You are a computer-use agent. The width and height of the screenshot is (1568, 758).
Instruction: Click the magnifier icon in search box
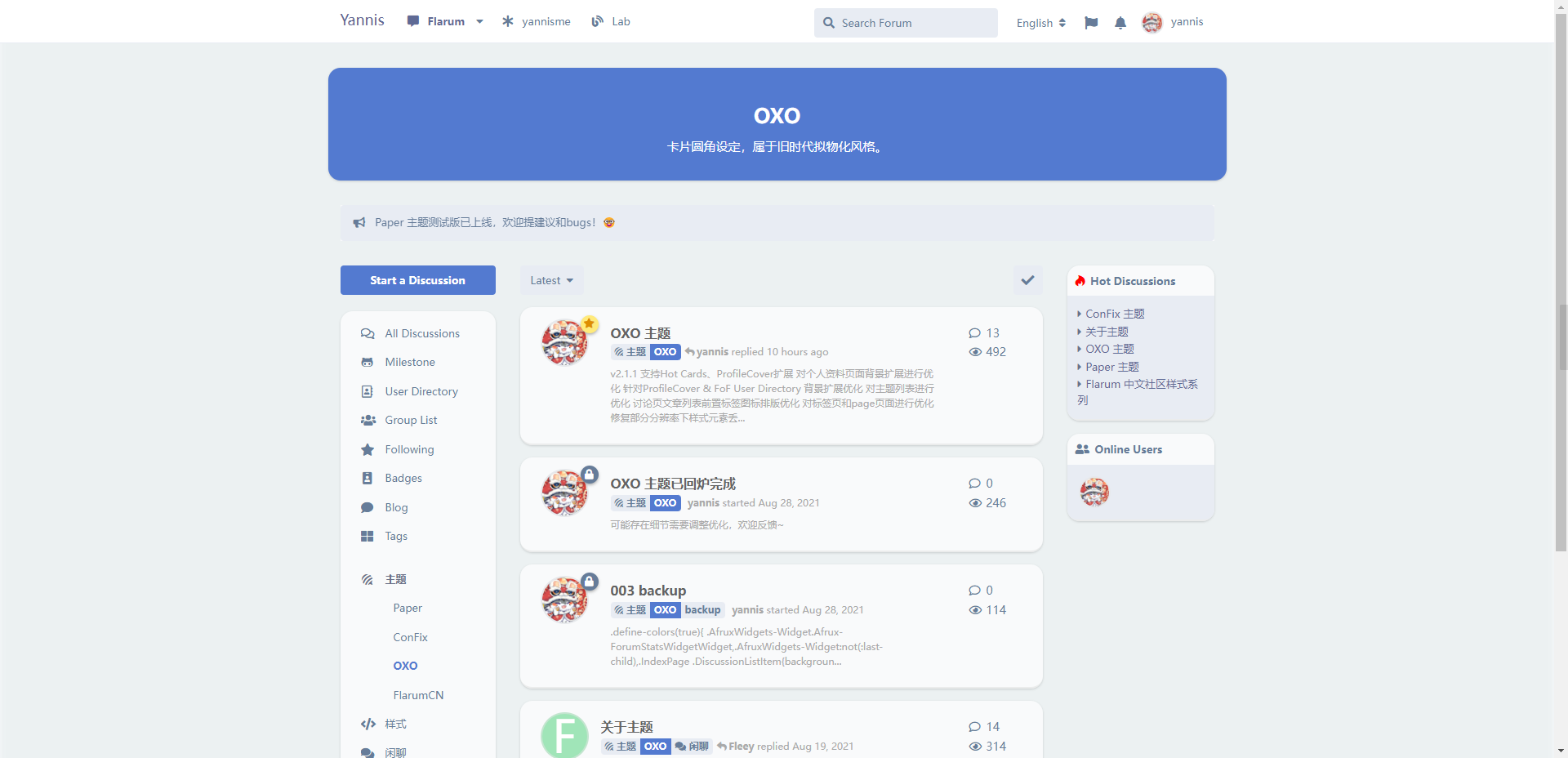click(x=829, y=23)
